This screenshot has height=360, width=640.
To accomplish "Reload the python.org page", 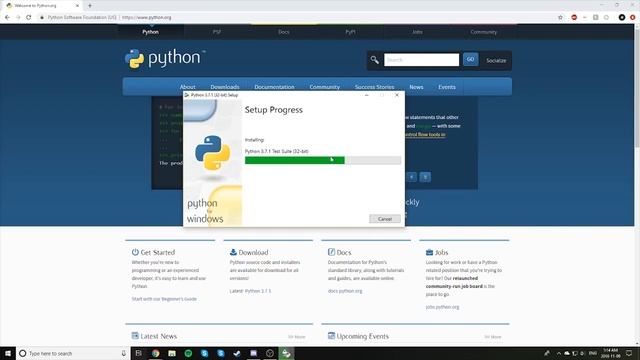I will pos(29,18).
